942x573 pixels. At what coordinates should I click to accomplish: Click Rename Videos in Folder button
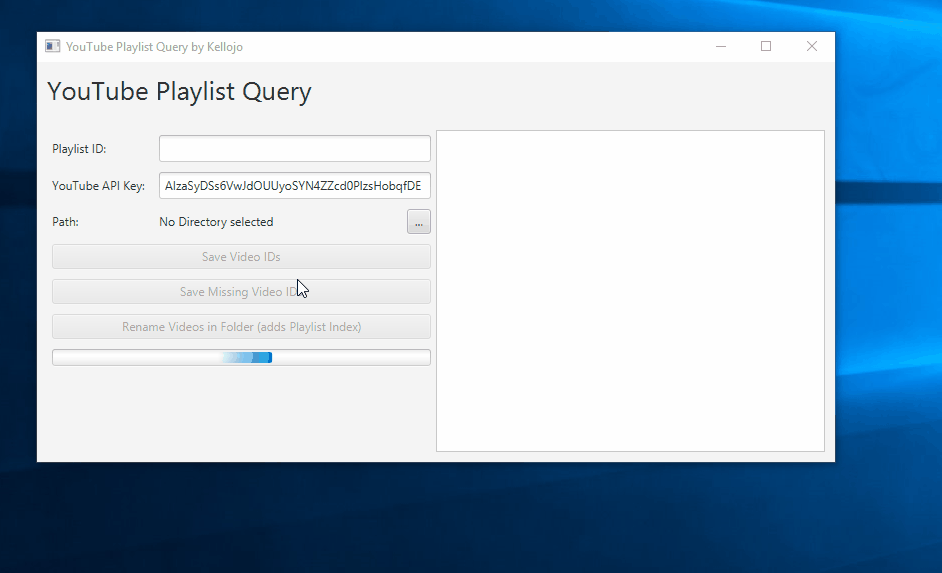pyautogui.click(x=241, y=327)
